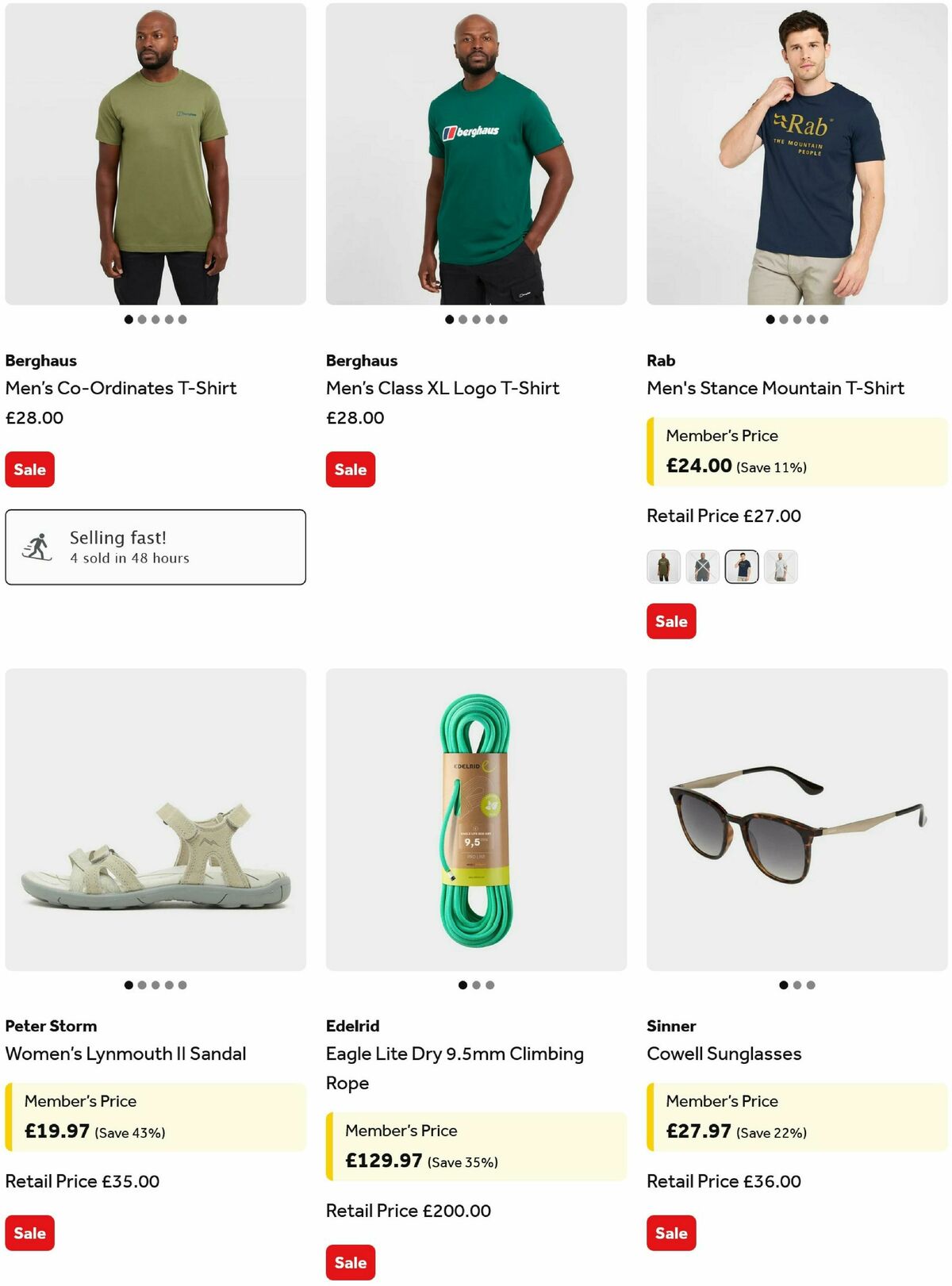952x1286 pixels.
Task: Choose the white colour variant of the Rab T-Shirt
Action: pos(780,567)
